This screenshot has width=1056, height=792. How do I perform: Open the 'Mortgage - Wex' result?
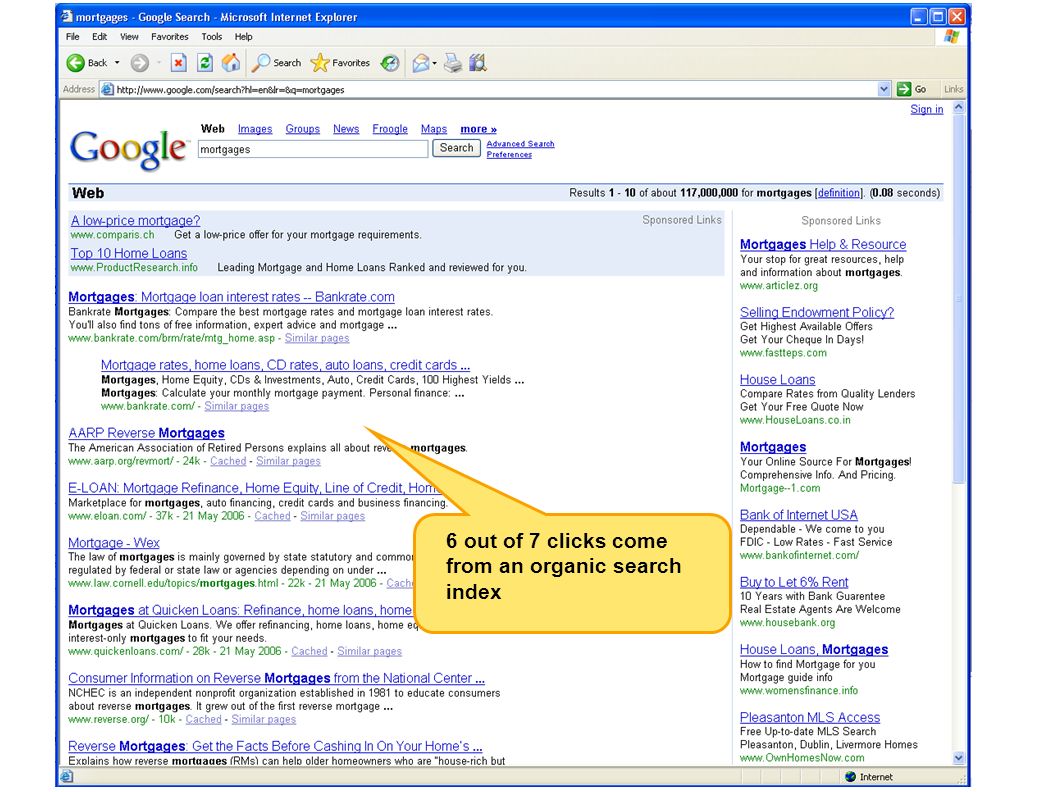(114, 542)
